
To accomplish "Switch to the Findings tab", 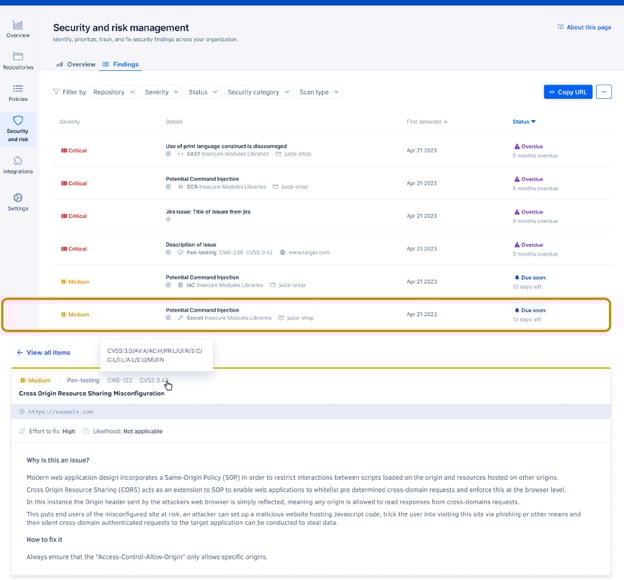I will [121, 64].
